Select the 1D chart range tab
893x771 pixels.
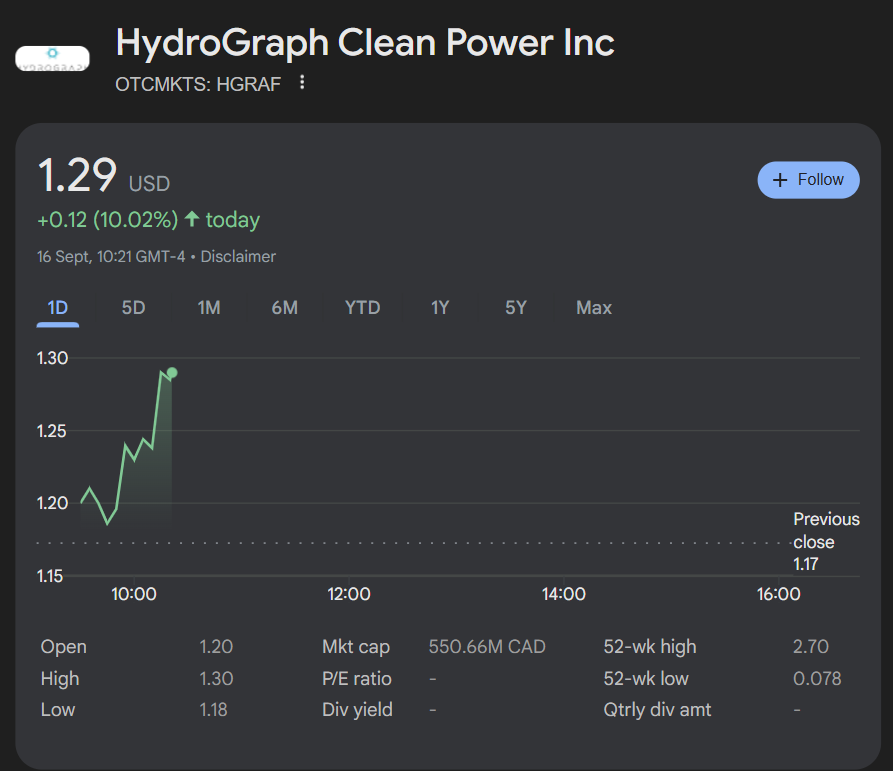58,308
